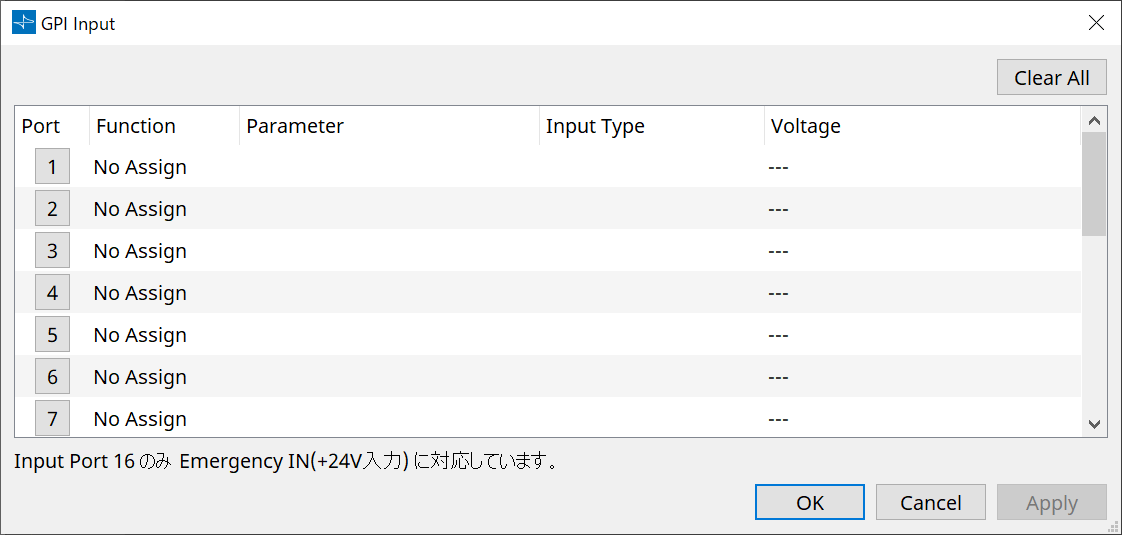Image resolution: width=1122 pixels, height=535 pixels.
Task: Click the Port 2 number button
Action: pyautogui.click(x=52, y=209)
